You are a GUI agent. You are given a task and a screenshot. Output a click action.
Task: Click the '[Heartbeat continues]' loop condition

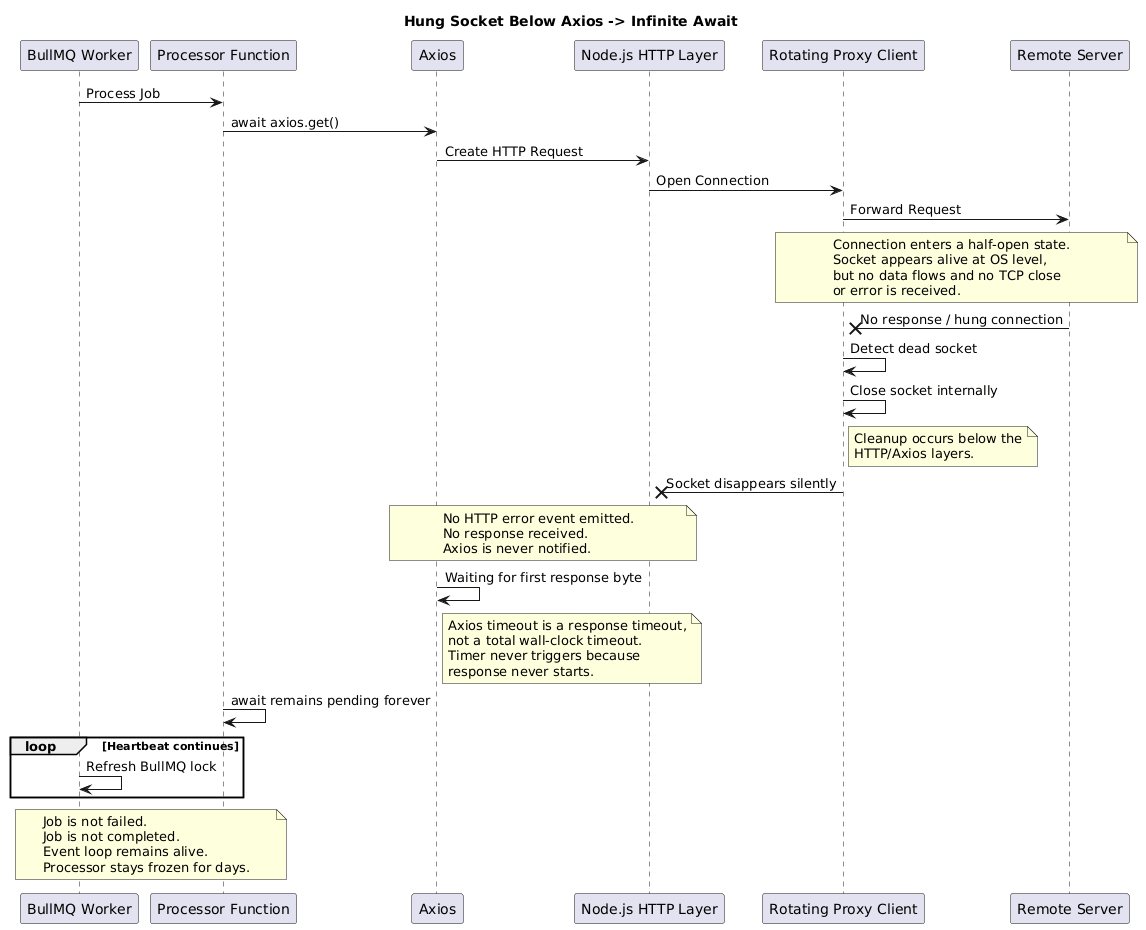click(170, 746)
